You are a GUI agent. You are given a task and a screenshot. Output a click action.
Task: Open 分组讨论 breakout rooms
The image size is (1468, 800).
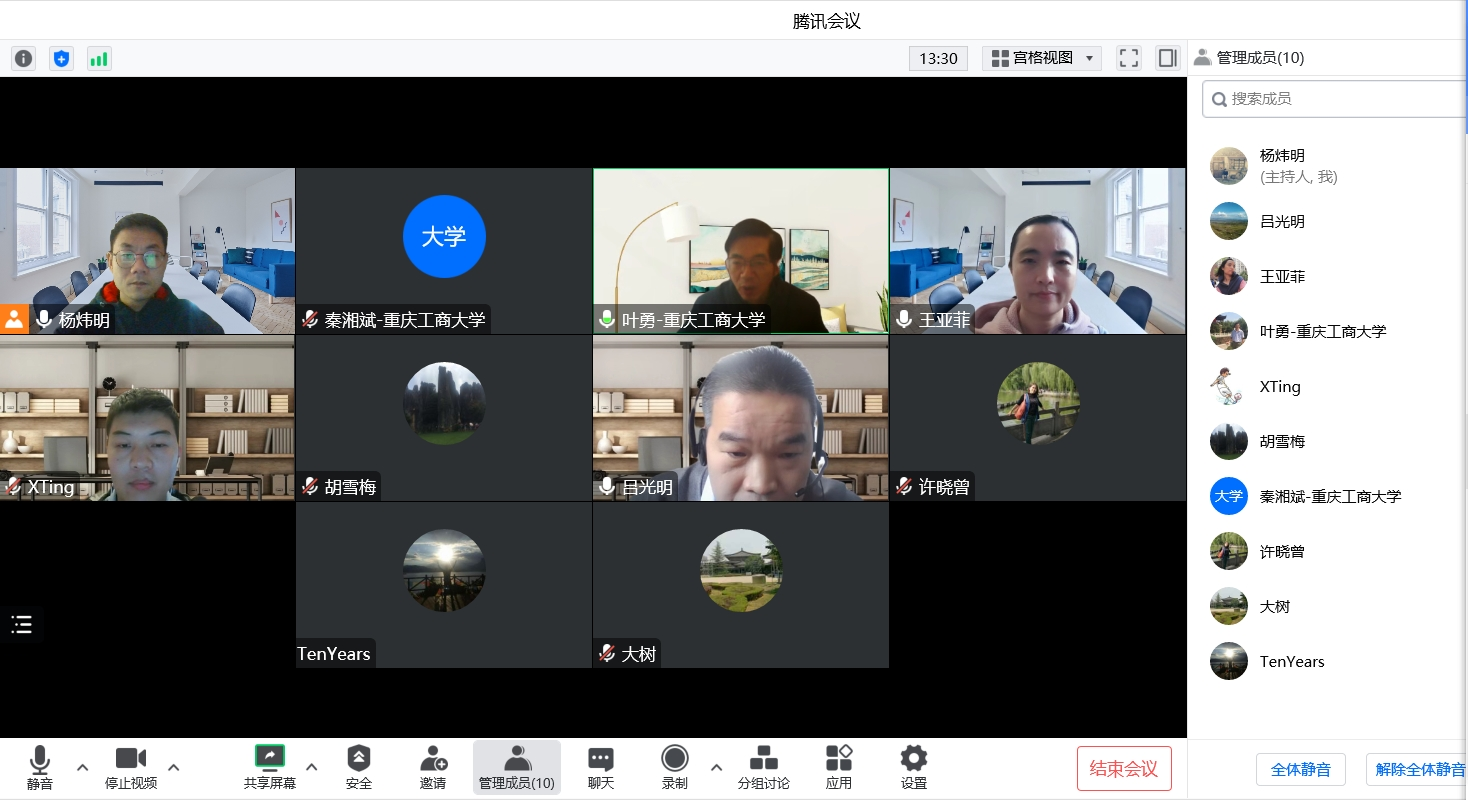coord(764,767)
